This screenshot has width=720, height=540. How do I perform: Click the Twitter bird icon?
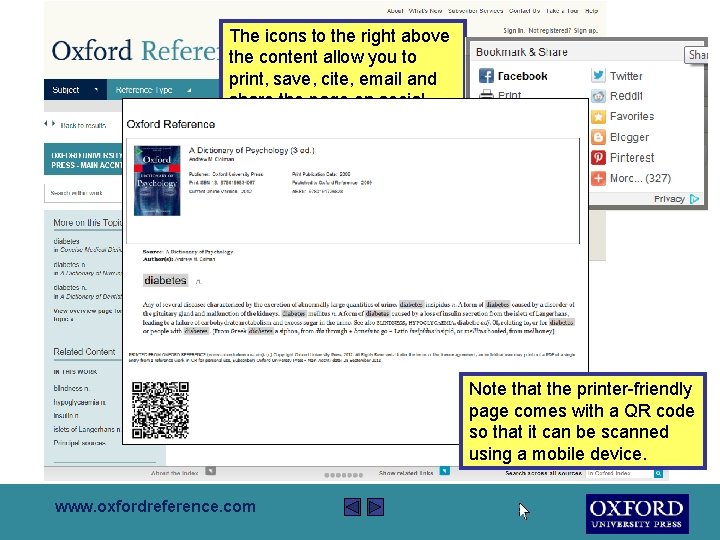click(x=598, y=75)
